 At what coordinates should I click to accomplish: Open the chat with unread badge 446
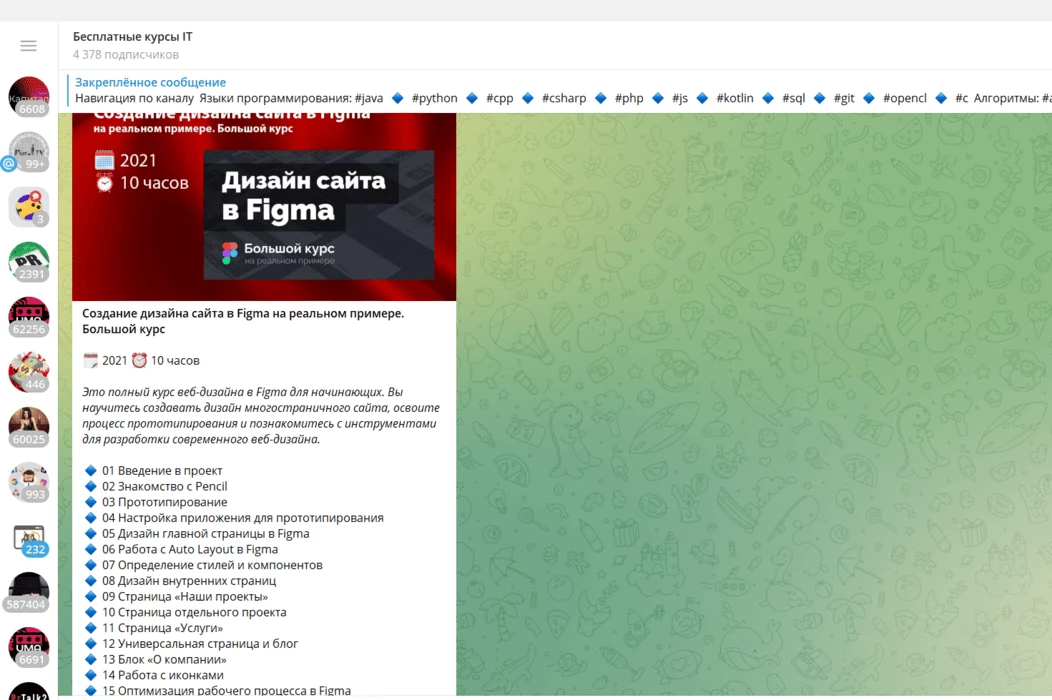click(x=29, y=372)
